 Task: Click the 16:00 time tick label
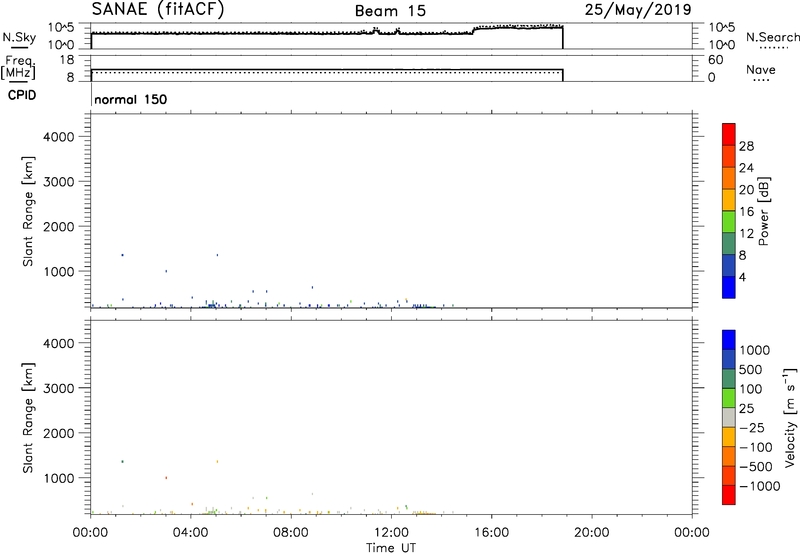click(491, 533)
